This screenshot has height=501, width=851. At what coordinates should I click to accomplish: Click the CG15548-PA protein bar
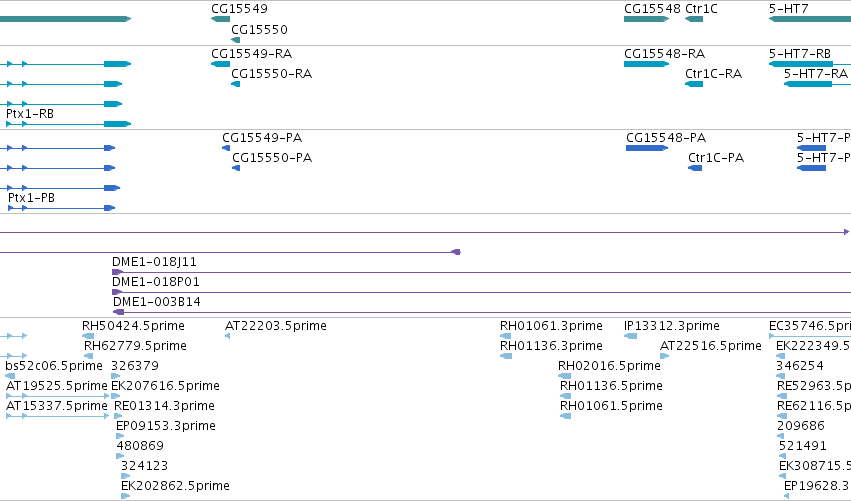pos(647,148)
